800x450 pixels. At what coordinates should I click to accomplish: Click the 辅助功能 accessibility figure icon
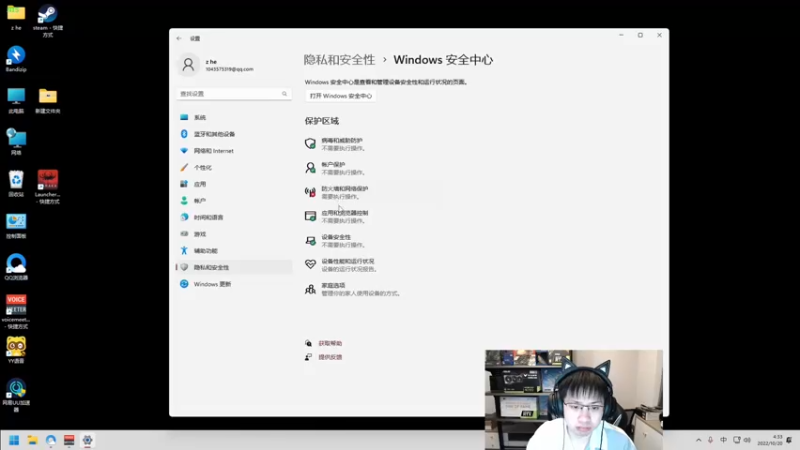[x=184, y=251]
